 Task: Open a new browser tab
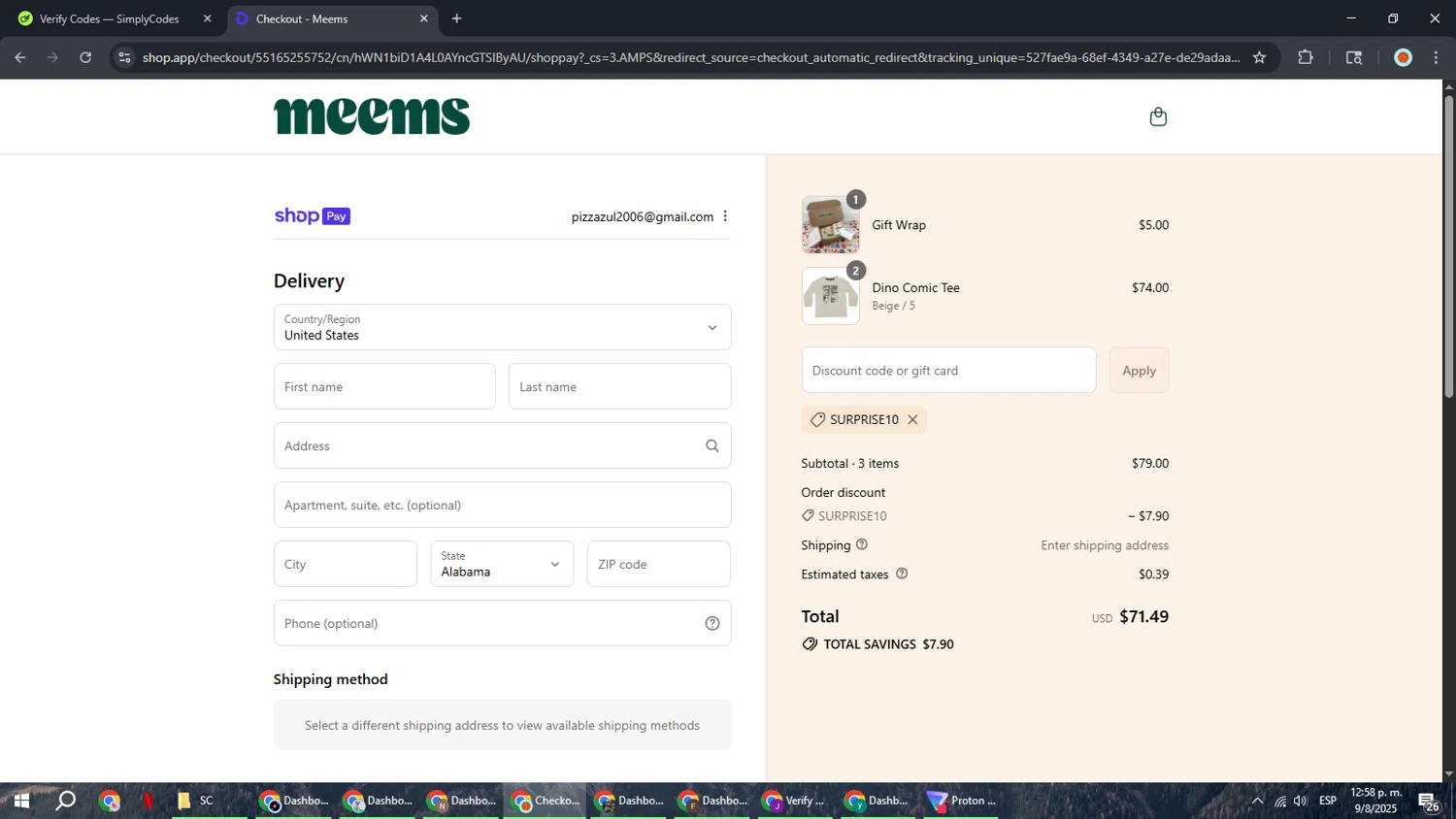(x=456, y=18)
